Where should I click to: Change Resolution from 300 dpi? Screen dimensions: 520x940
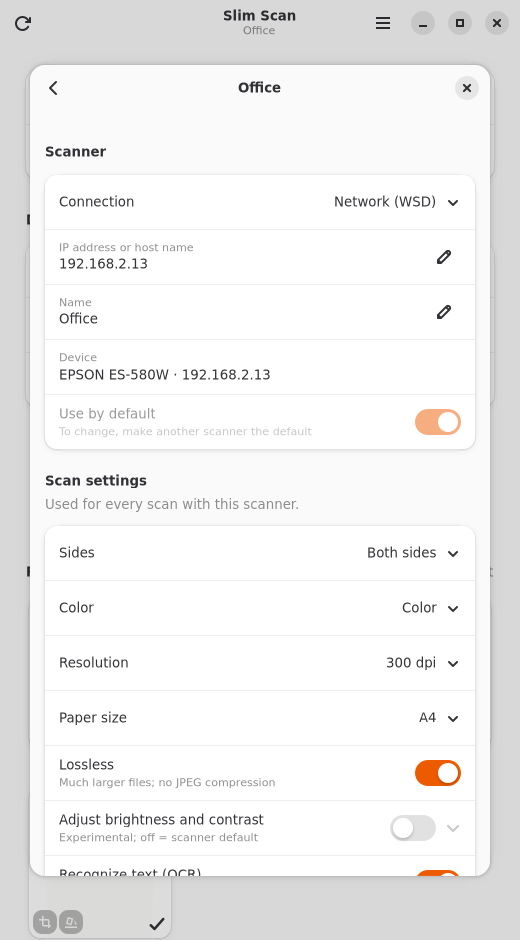tap(260, 663)
